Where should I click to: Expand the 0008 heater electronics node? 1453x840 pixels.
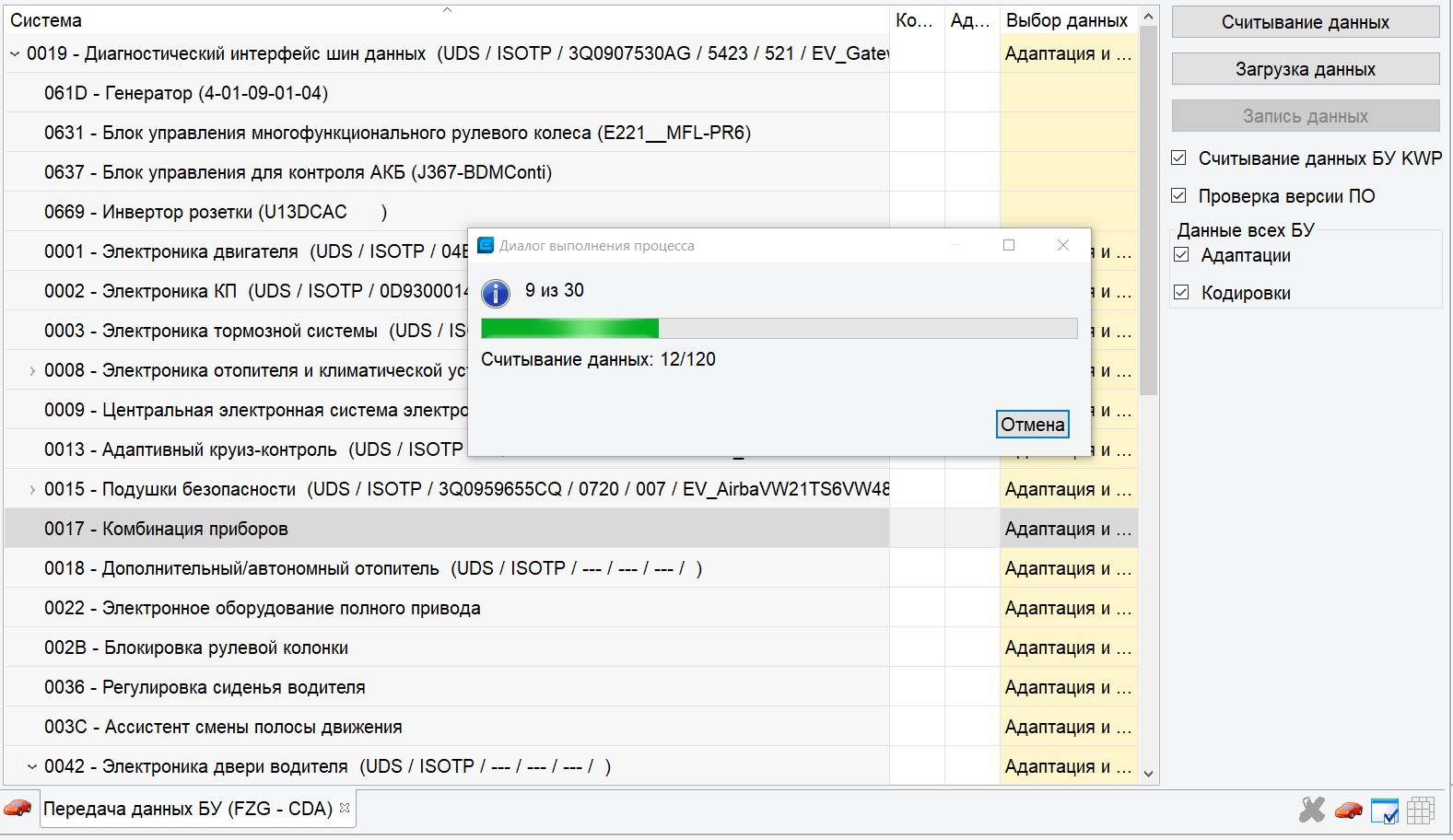(32, 371)
